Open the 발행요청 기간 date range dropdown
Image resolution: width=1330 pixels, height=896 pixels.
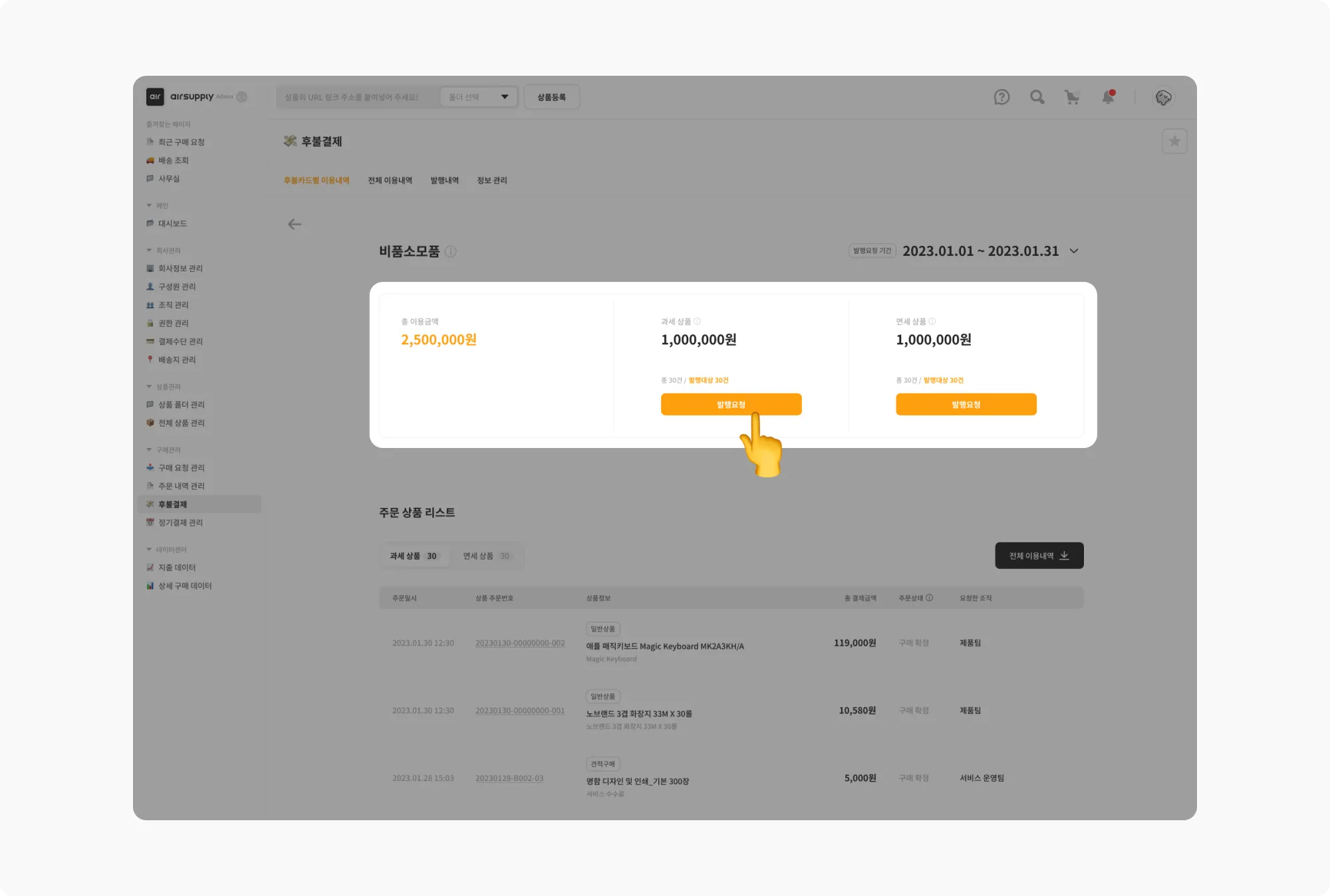pyautogui.click(x=1074, y=251)
